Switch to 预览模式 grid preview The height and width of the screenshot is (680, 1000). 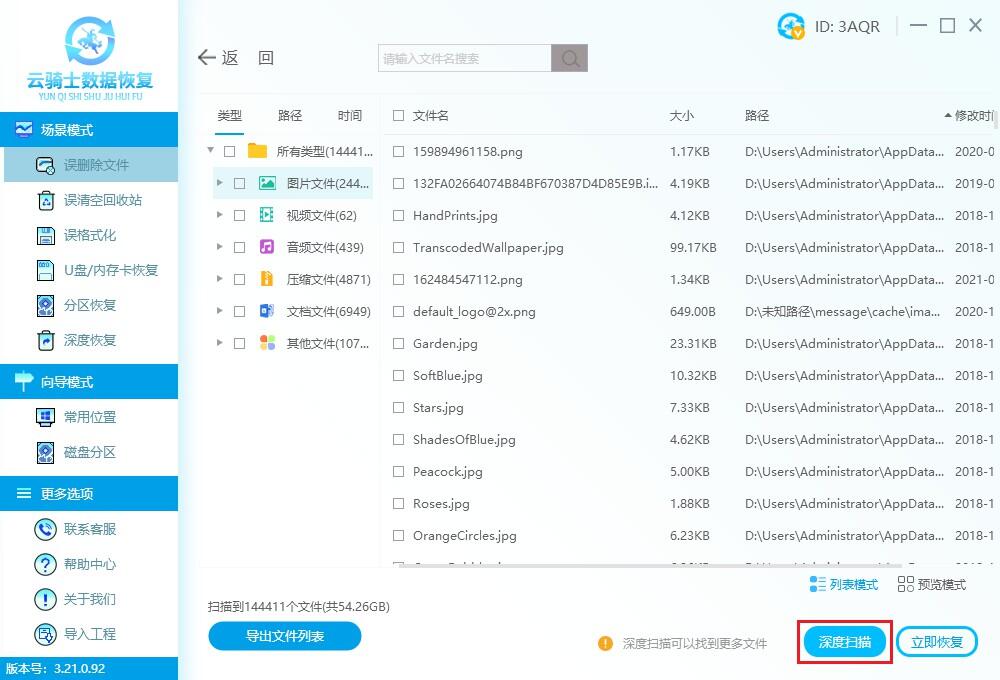pos(932,584)
